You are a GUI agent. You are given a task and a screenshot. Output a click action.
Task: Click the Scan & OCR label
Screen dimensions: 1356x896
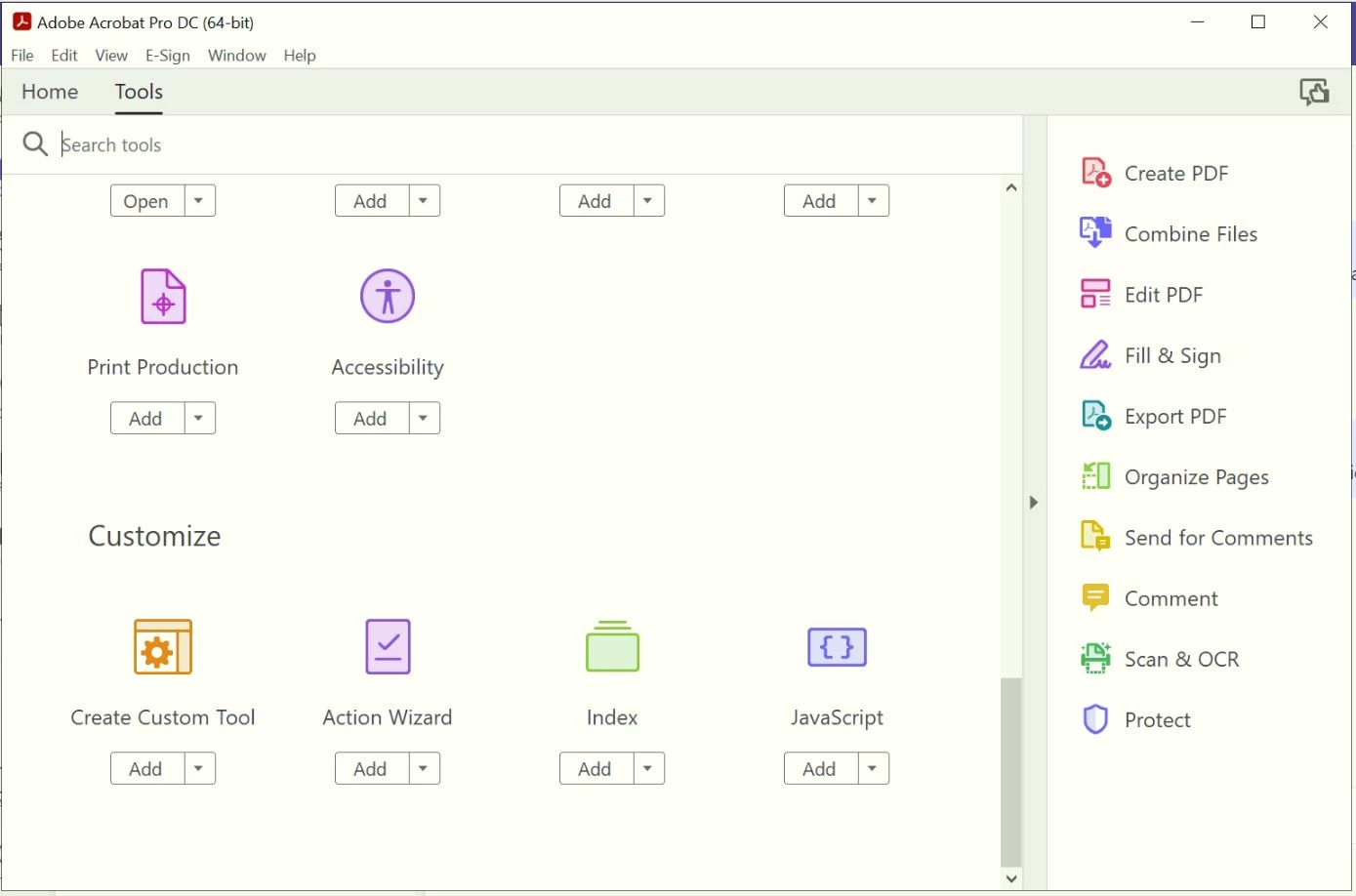tap(1181, 659)
